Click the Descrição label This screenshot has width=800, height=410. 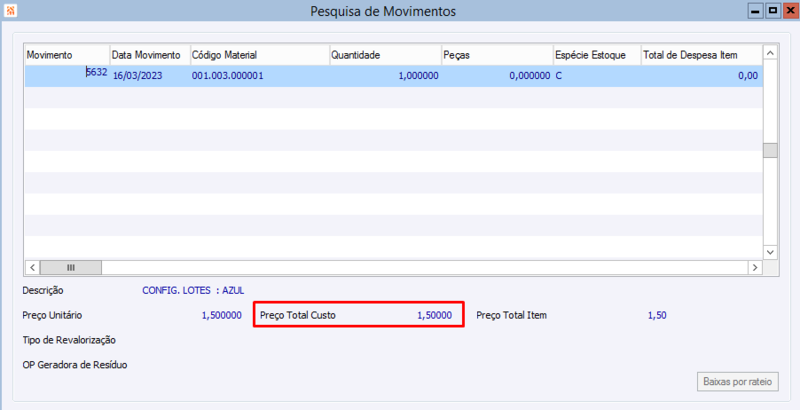click(43, 291)
